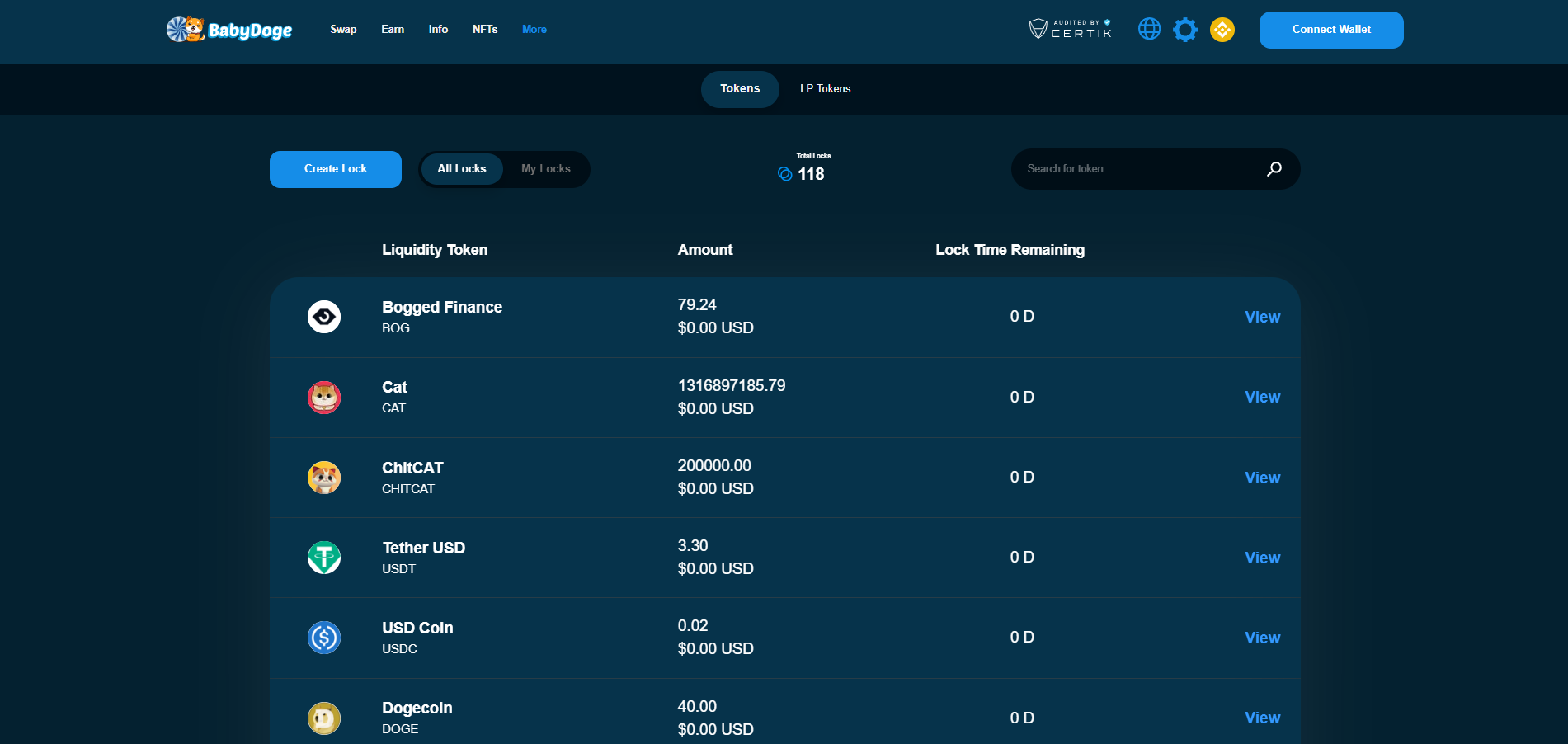Switch to the LP Tokens tab

[825, 89]
